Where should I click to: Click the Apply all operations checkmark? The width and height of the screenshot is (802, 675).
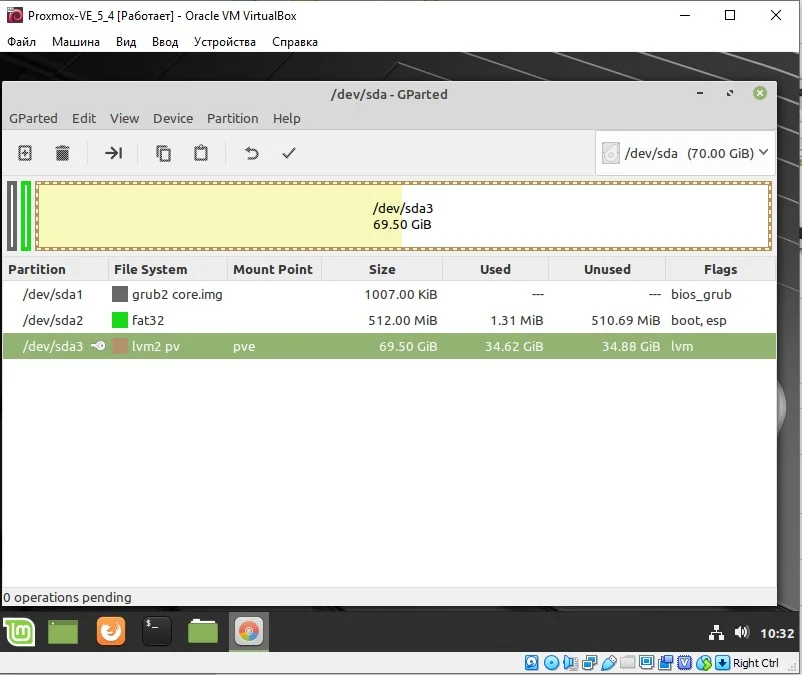click(x=289, y=153)
